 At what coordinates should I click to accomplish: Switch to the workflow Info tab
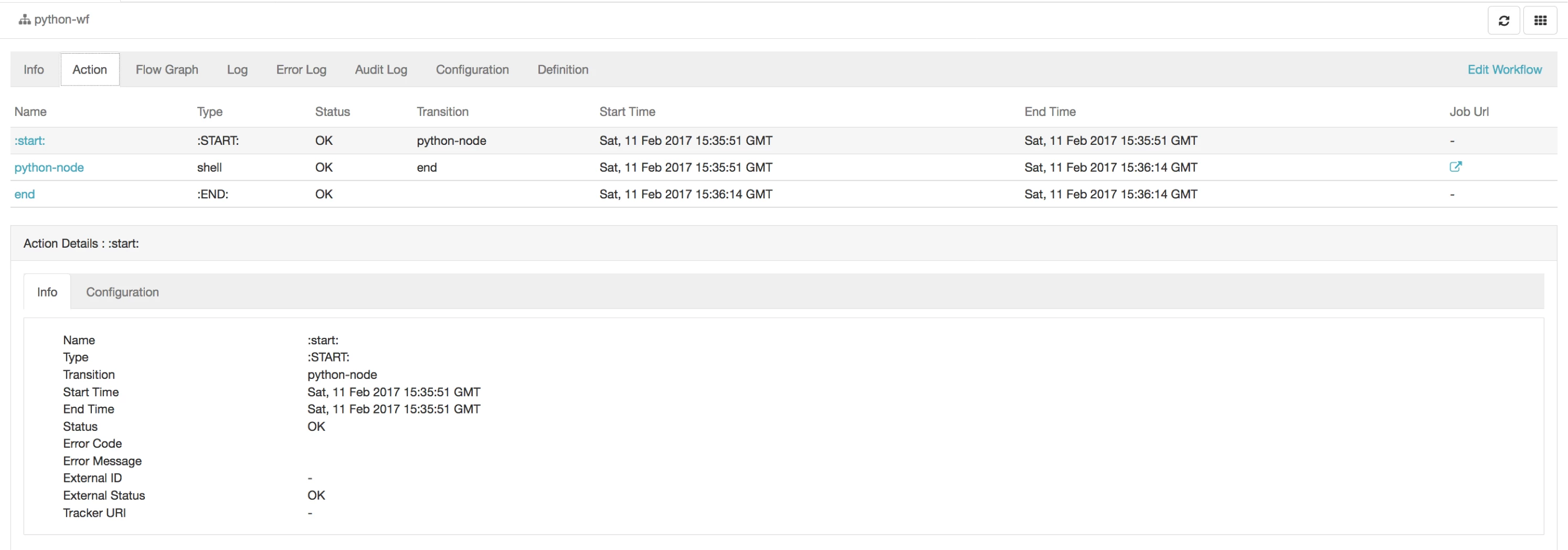point(34,69)
